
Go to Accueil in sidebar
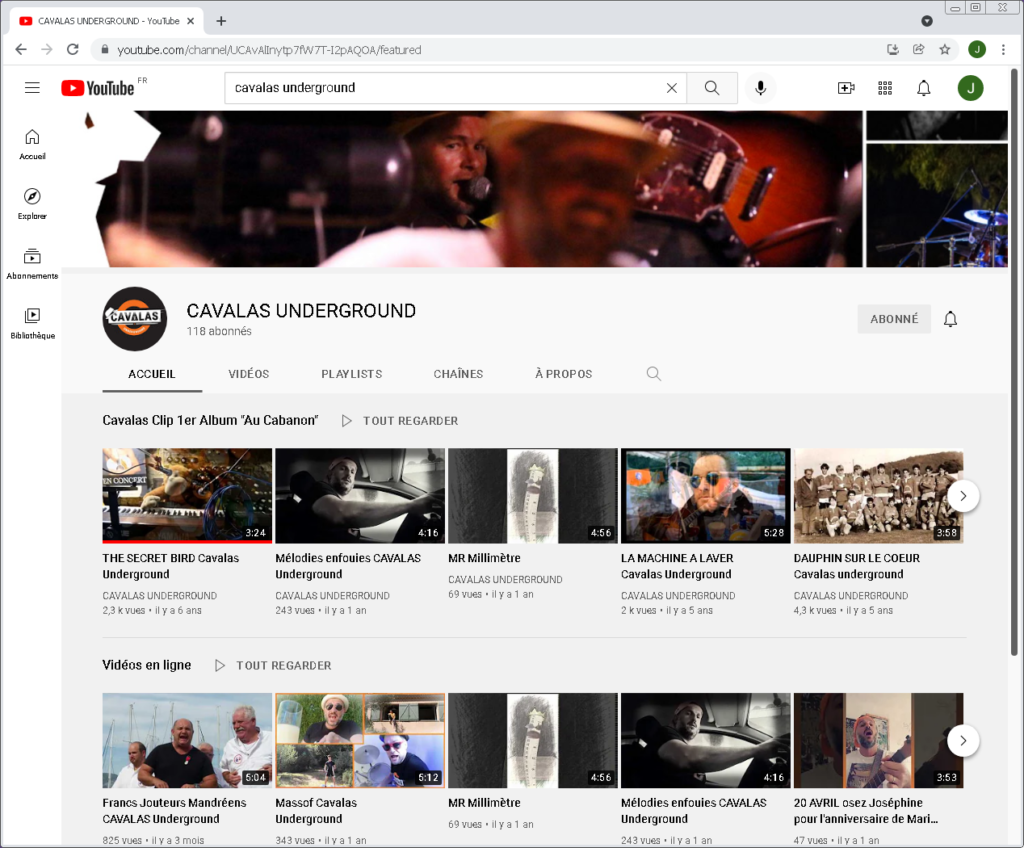point(32,144)
